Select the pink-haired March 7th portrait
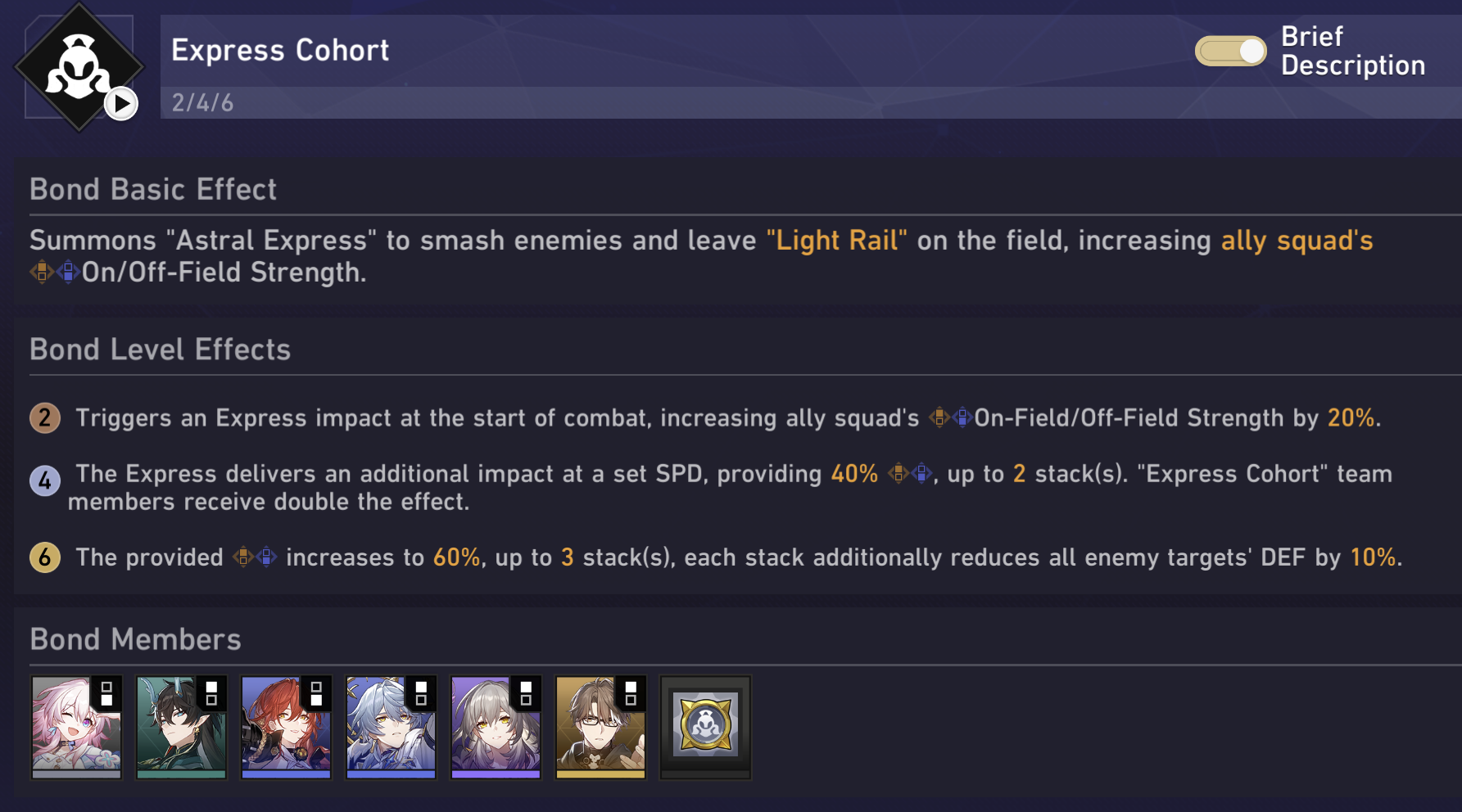Screen dimensions: 1462x812 click(x=76, y=727)
